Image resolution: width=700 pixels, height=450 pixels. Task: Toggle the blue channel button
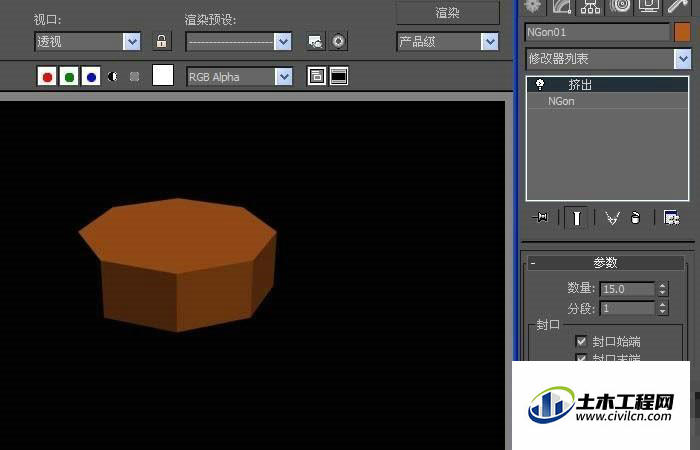click(91, 77)
